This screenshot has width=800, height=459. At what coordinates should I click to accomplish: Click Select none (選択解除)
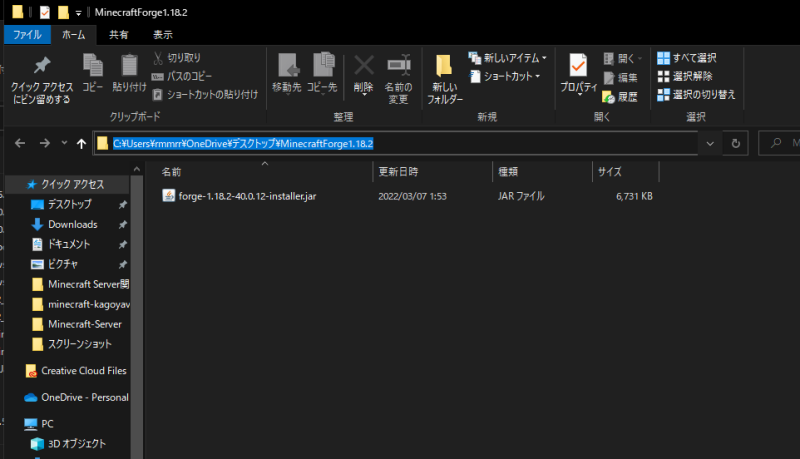click(685, 76)
